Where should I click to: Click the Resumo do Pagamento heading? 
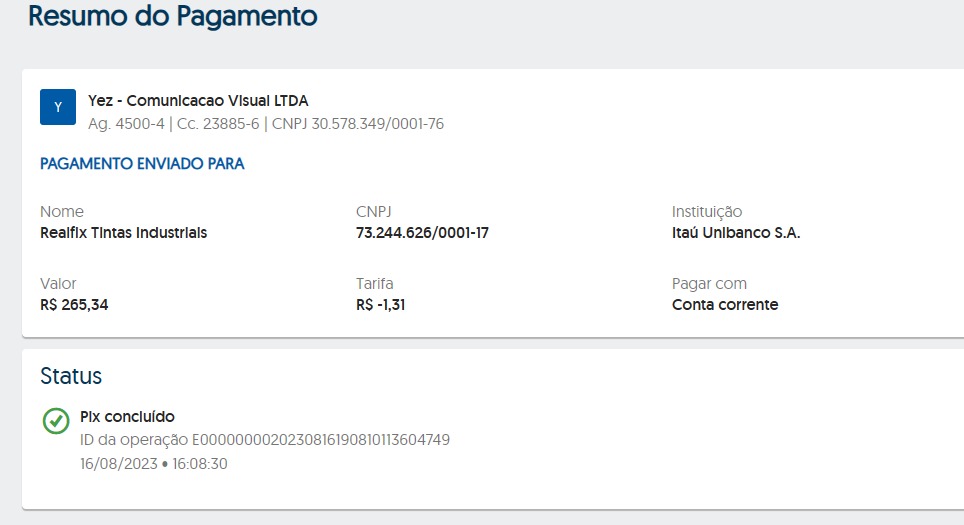(x=173, y=16)
